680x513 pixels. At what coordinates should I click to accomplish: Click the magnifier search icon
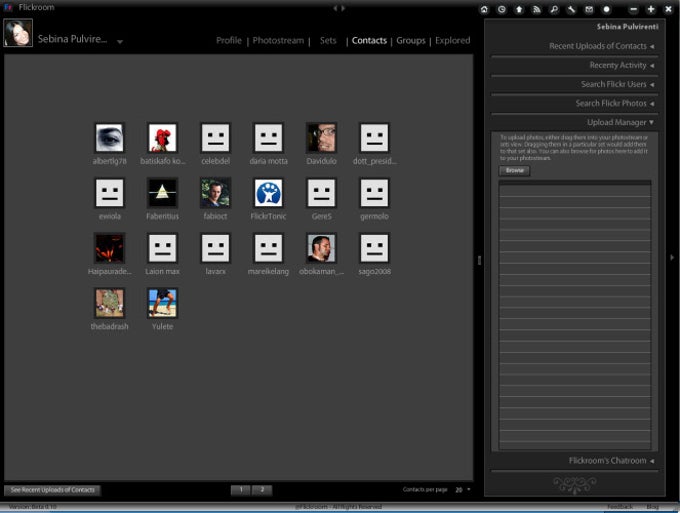tap(554, 9)
